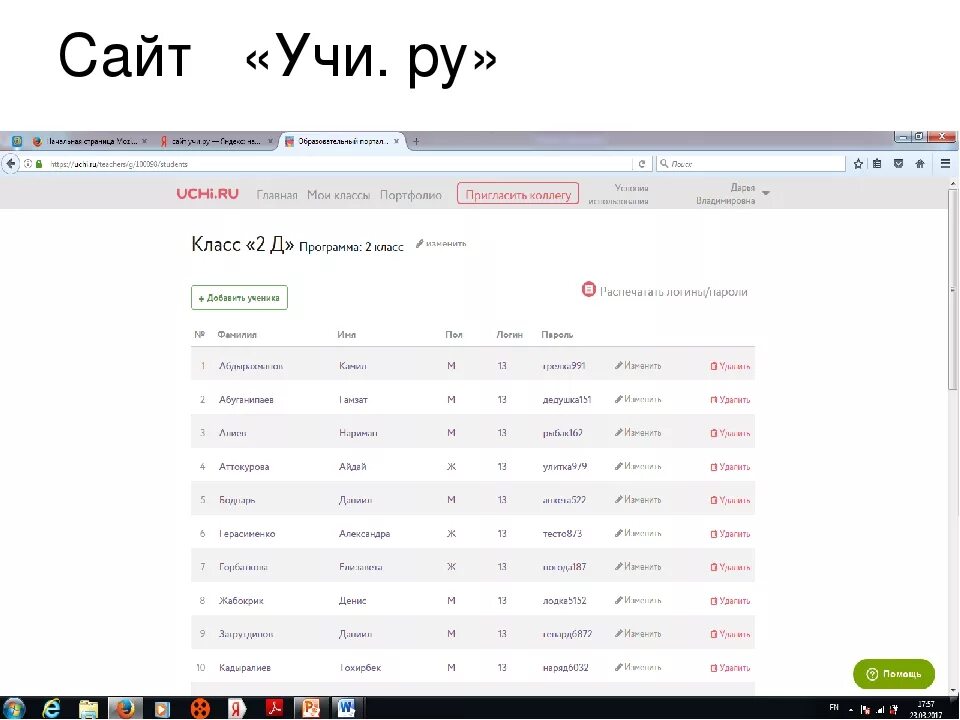Click Изменить for student row 5
The image size is (960, 720).
click(638, 500)
